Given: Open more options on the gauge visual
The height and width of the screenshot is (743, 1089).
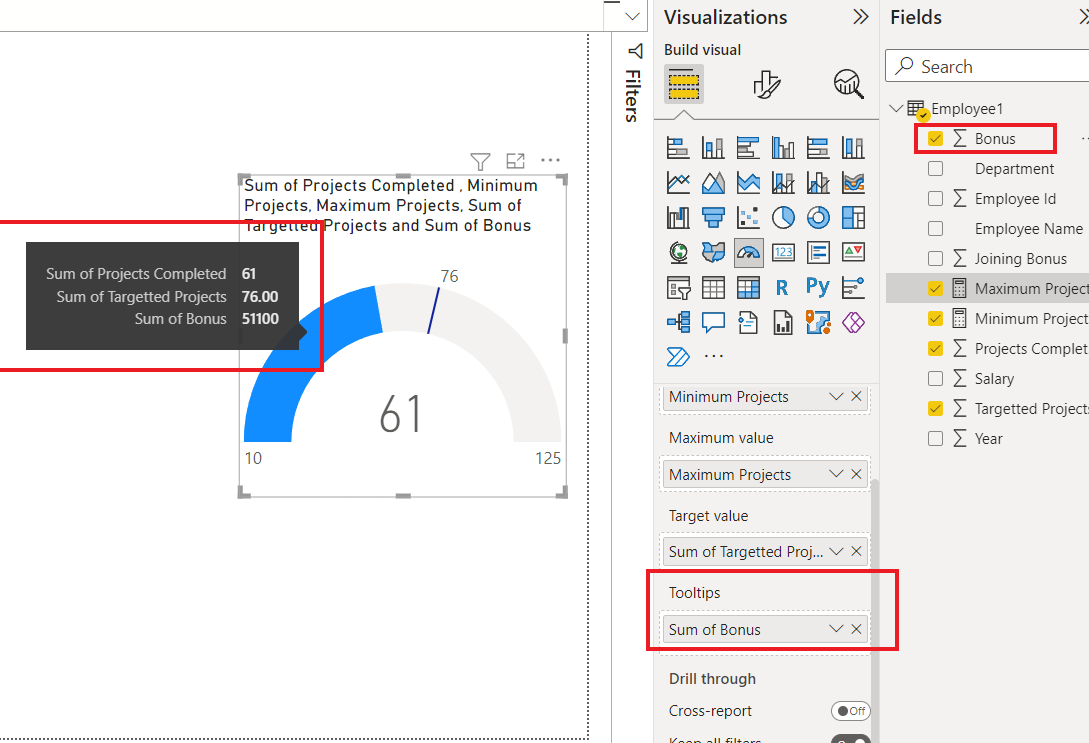Looking at the screenshot, I should click(550, 160).
